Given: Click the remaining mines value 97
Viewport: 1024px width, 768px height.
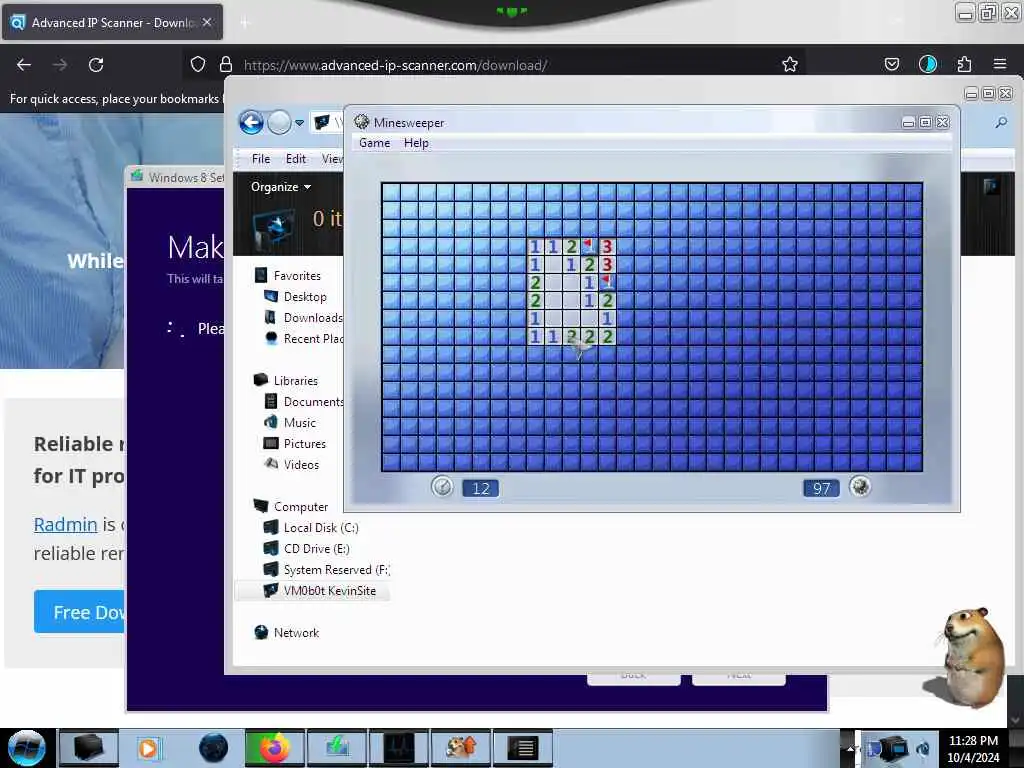Looking at the screenshot, I should [821, 488].
